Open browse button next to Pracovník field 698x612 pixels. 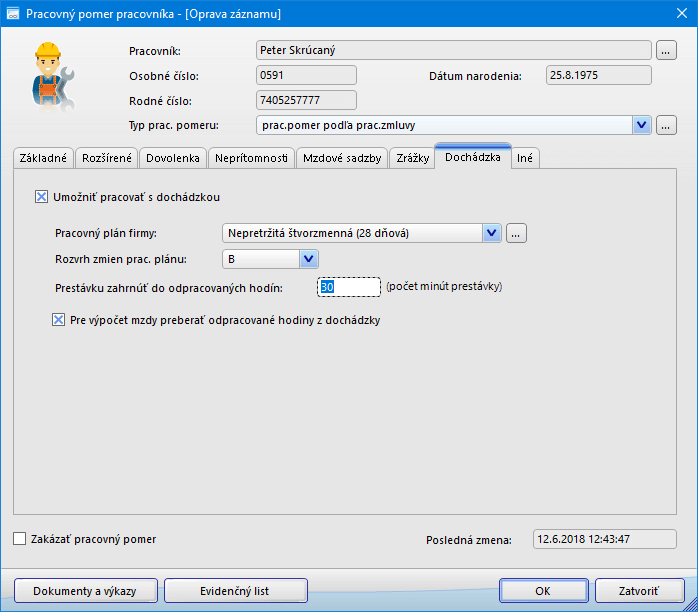[667, 49]
